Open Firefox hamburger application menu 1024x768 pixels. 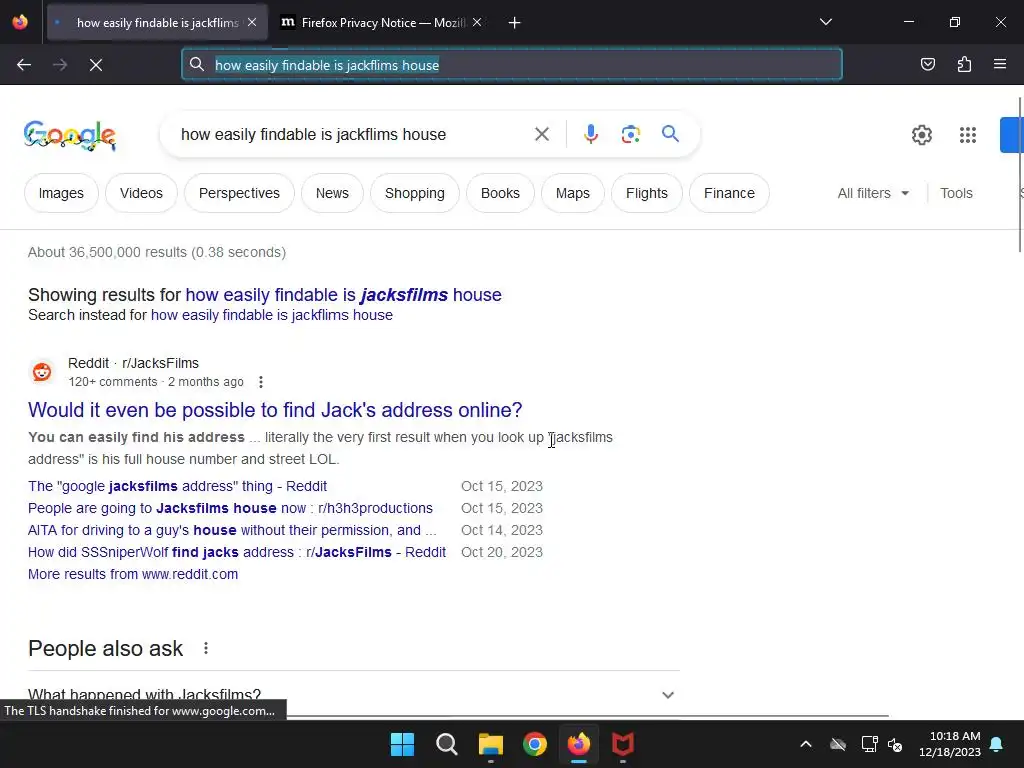tap(1000, 64)
